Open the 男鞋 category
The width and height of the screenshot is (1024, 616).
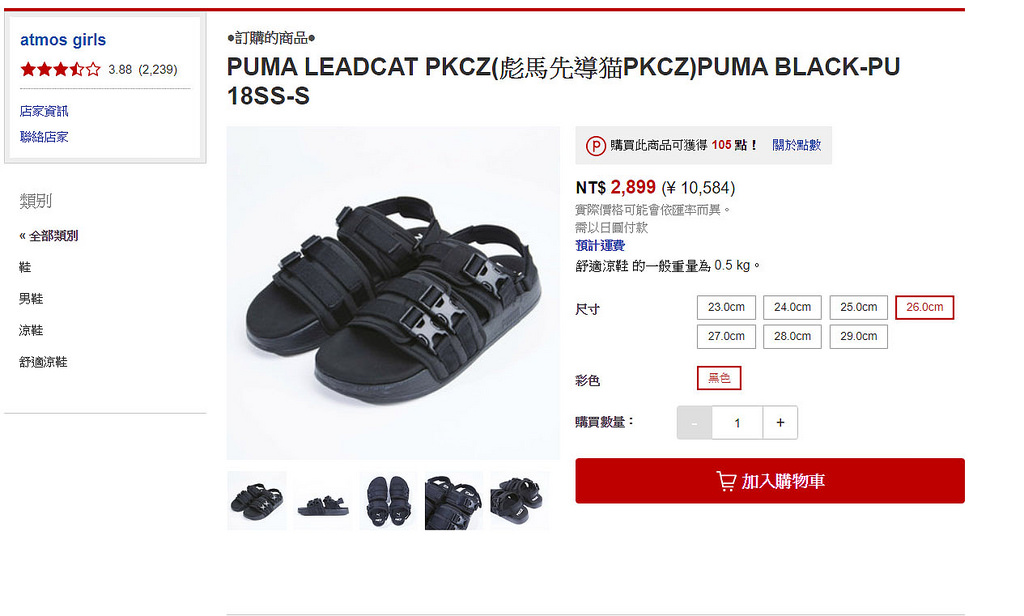[x=31, y=299]
